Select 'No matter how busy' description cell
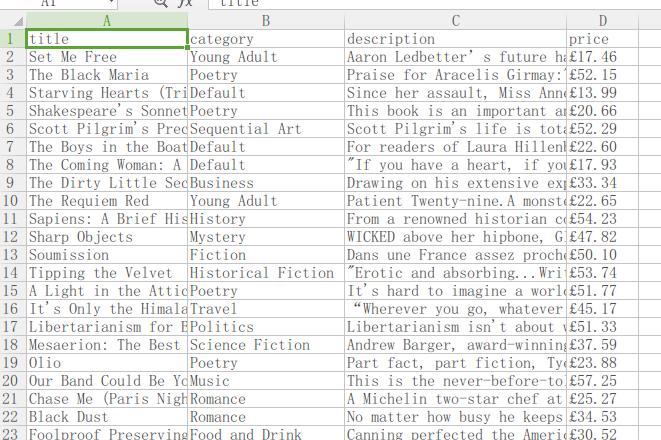The width and height of the screenshot is (661, 440). click(x=455, y=417)
